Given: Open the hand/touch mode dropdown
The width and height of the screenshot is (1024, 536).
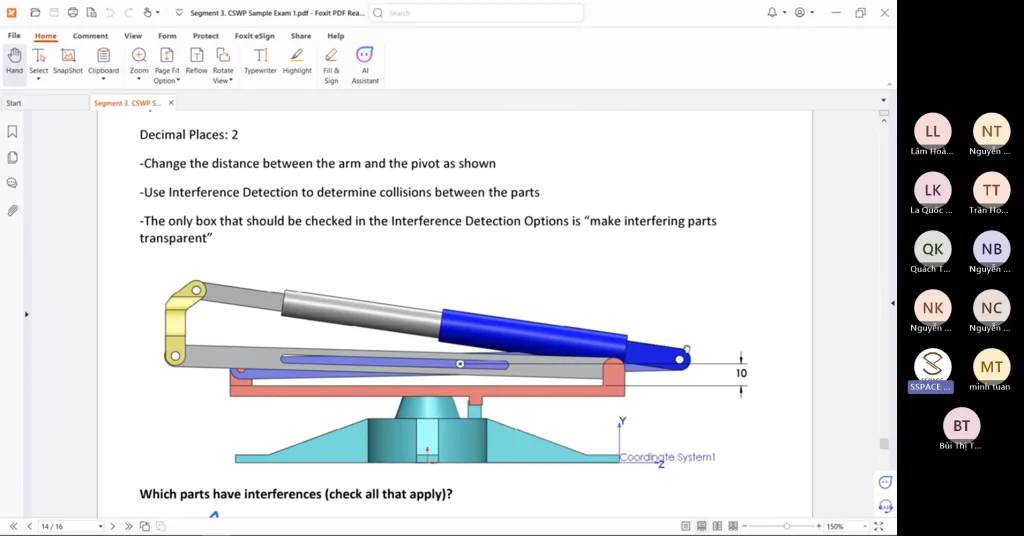Looking at the screenshot, I should click(157, 12).
